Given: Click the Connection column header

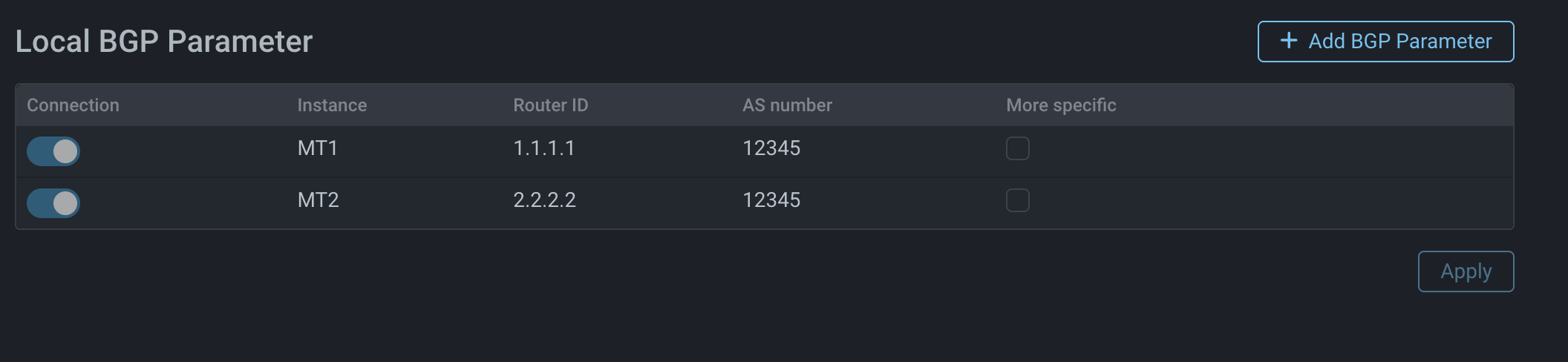Looking at the screenshot, I should (x=73, y=105).
